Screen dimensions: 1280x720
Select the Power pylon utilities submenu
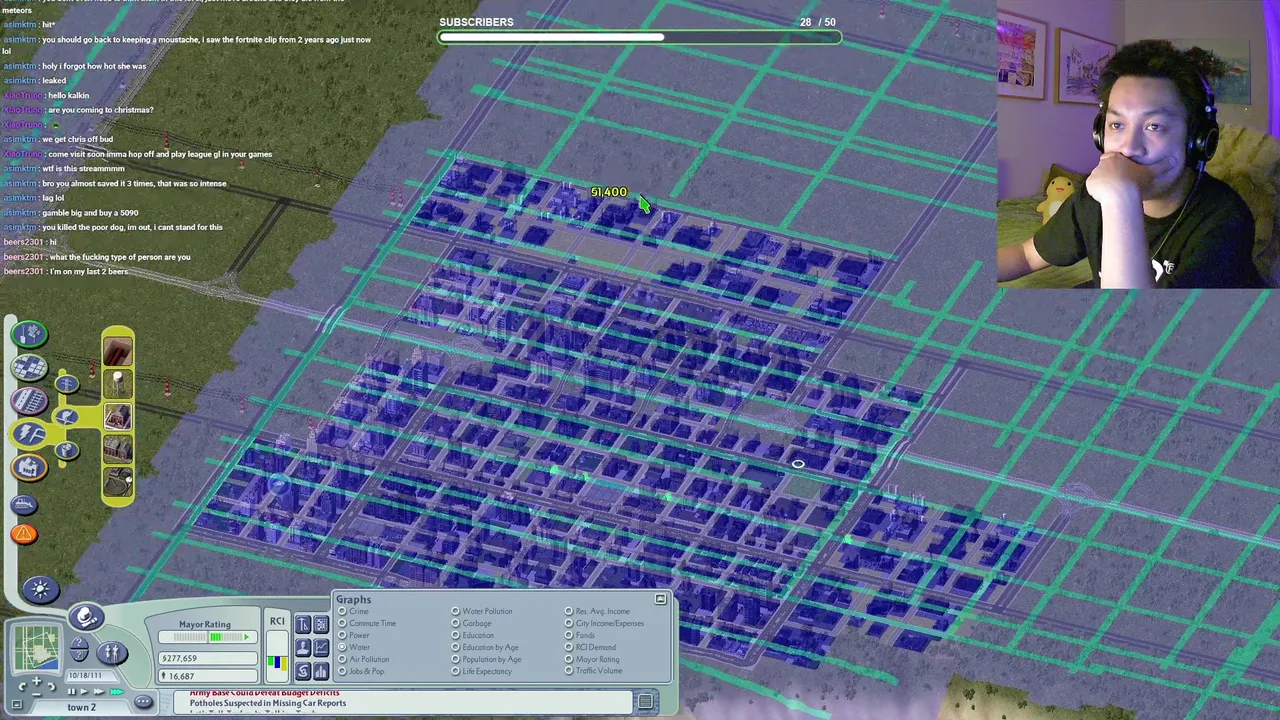tap(67, 384)
